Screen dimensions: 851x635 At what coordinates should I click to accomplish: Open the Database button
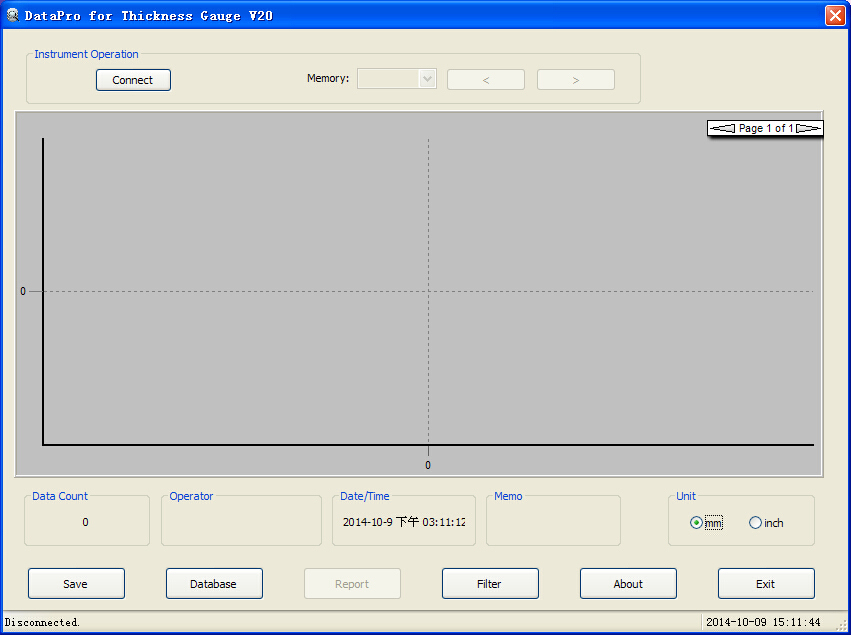click(214, 583)
